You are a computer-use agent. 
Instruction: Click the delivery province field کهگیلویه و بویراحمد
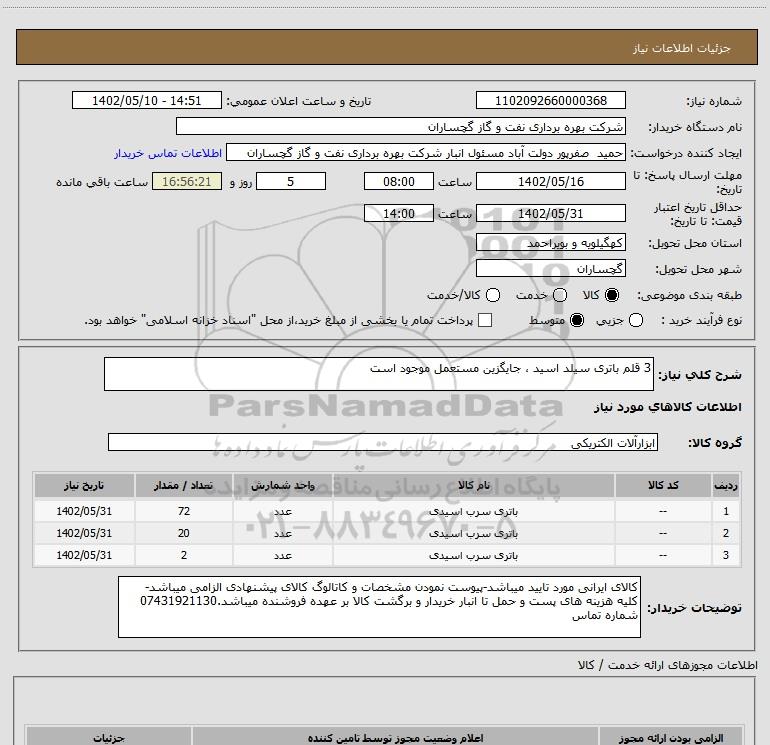550,243
